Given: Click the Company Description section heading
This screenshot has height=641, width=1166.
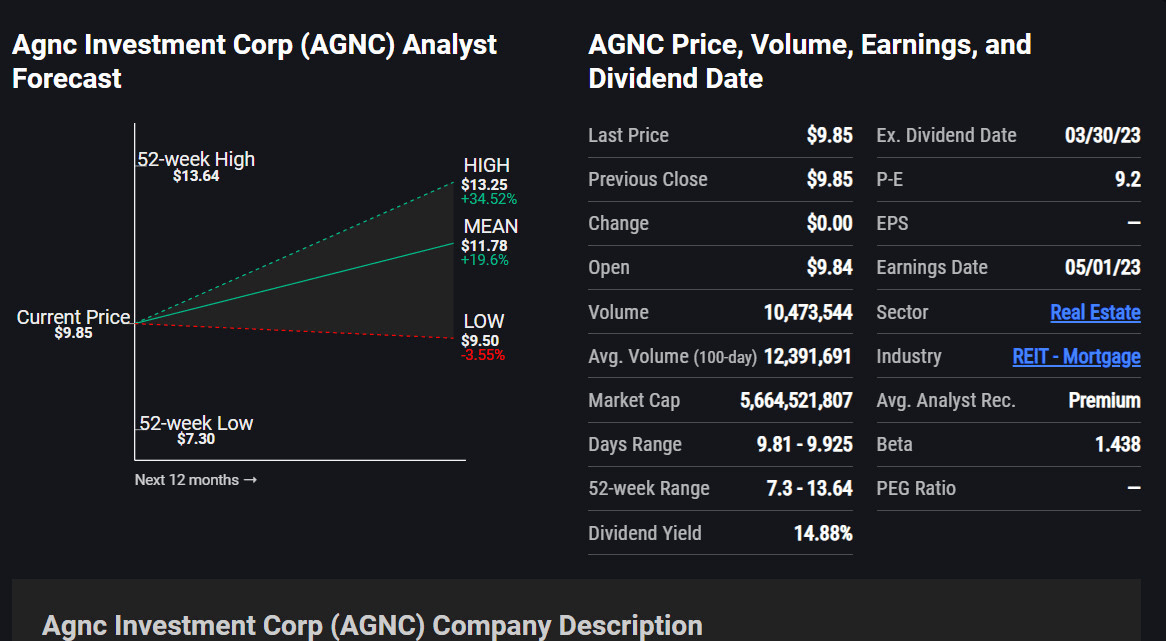Looking at the screenshot, I should pos(372,626).
